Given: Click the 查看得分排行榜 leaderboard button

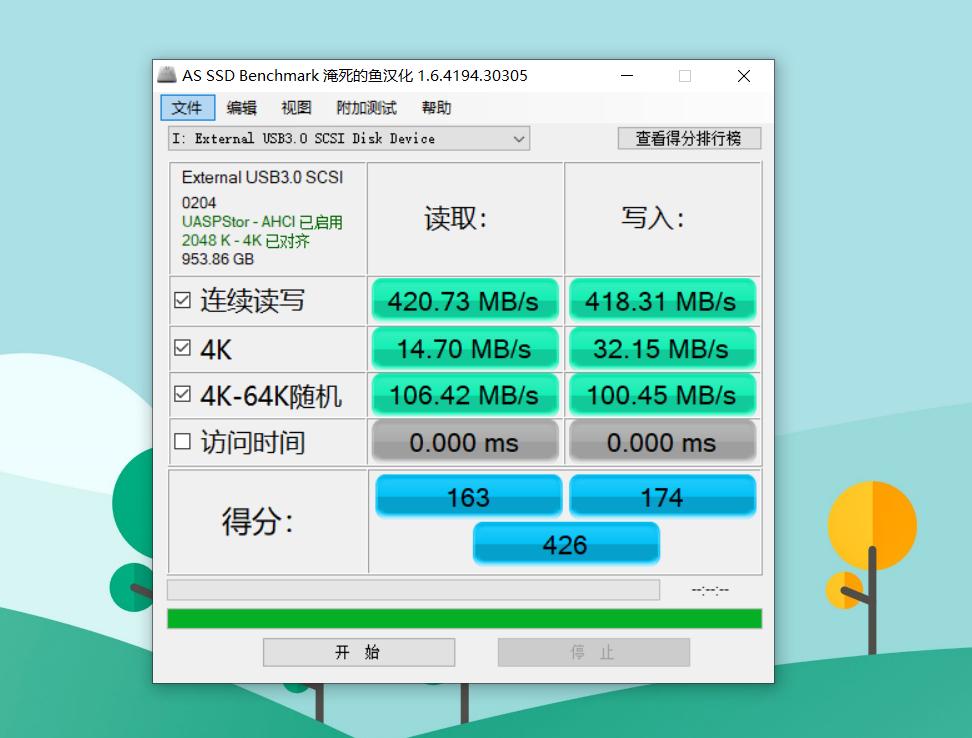Looking at the screenshot, I should (689, 138).
